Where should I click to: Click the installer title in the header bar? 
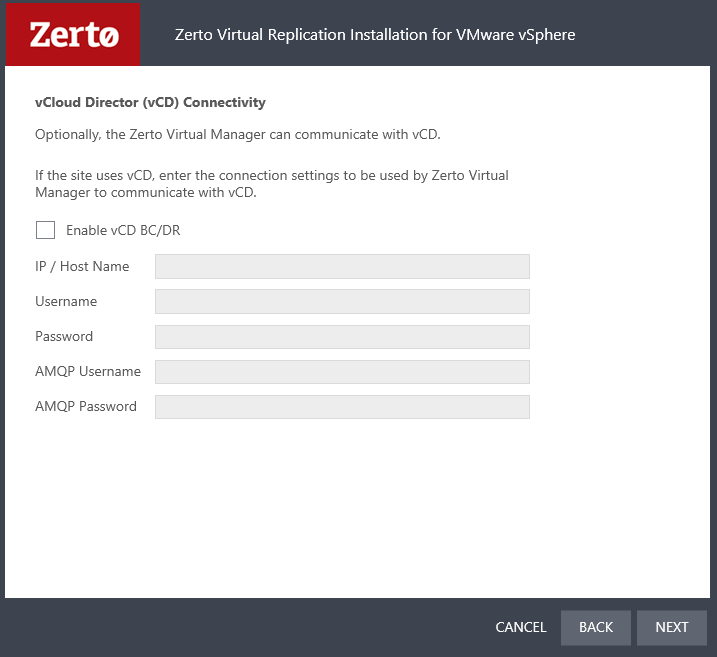click(375, 35)
